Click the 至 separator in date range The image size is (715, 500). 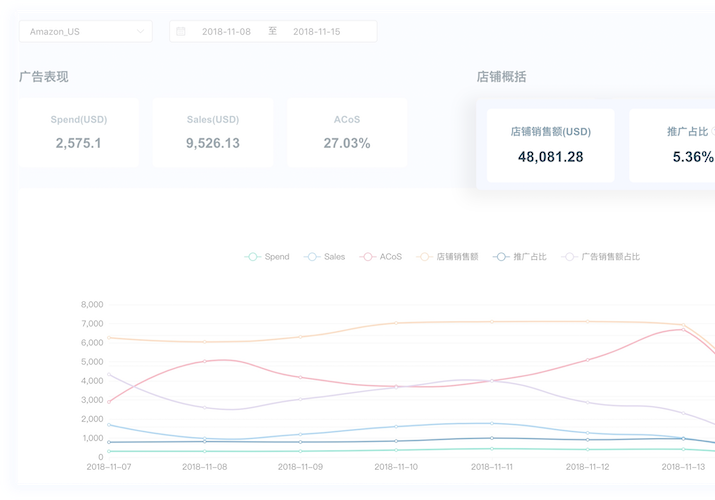tap(272, 31)
